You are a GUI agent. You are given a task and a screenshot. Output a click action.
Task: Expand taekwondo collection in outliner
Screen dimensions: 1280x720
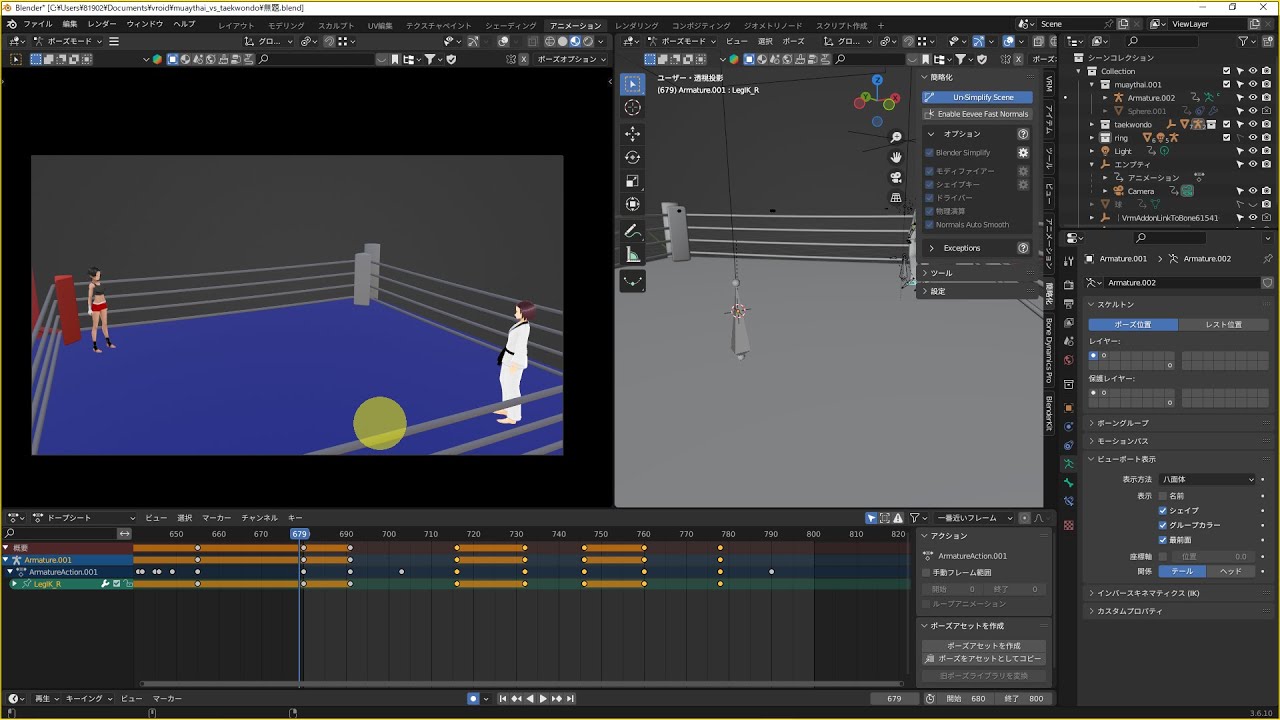[x=1093, y=124]
